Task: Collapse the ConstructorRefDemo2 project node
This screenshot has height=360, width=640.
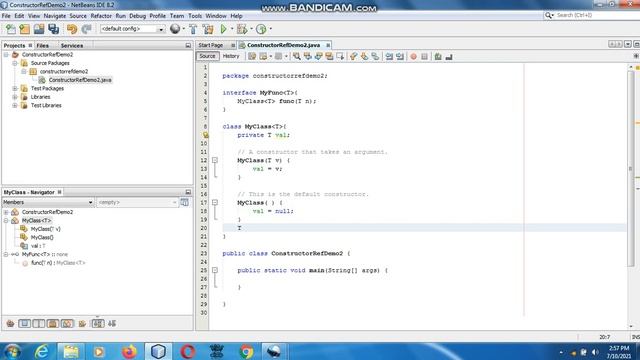Action: coord(6,55)
